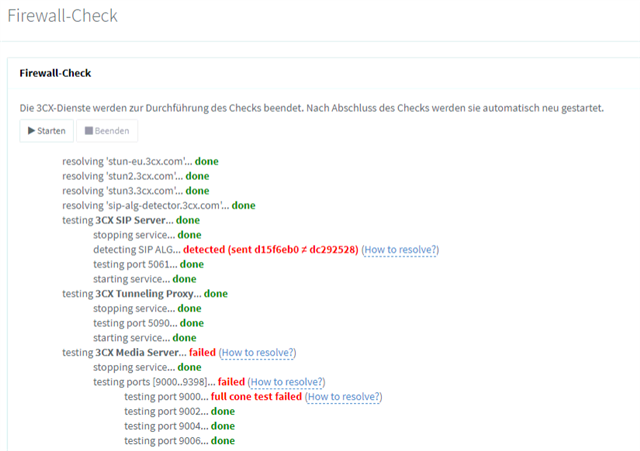The width and height of the screenshot is (640, 451).
Task: Select the Firewall-Check page title
Action: click(62, 16)
